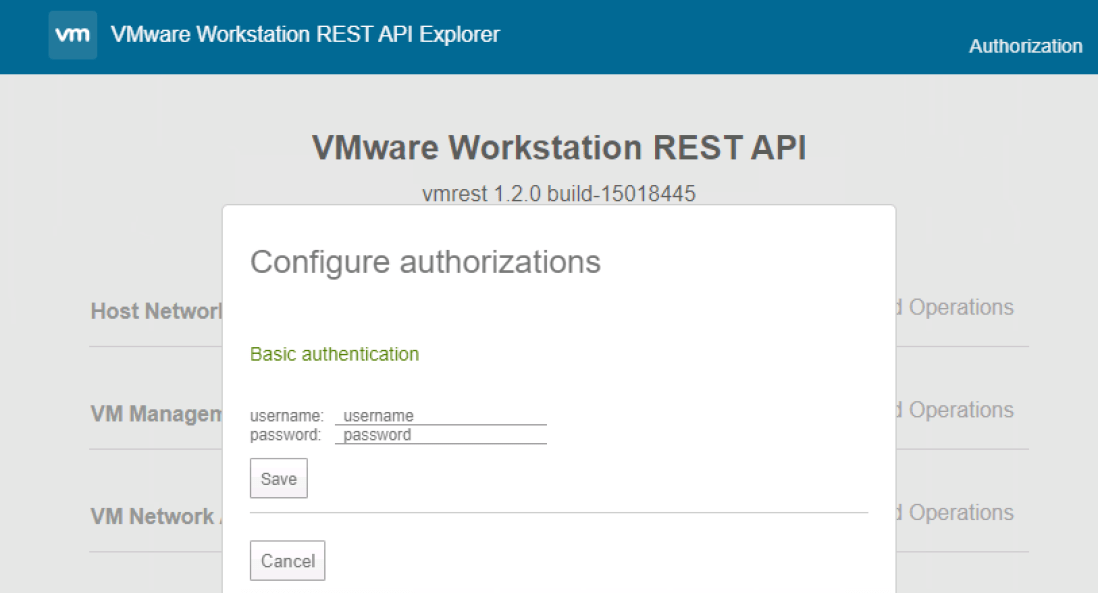Click the Configure authorizations dialog title
The height and width of the screenshot is (593, 1098).
[425, 262]
